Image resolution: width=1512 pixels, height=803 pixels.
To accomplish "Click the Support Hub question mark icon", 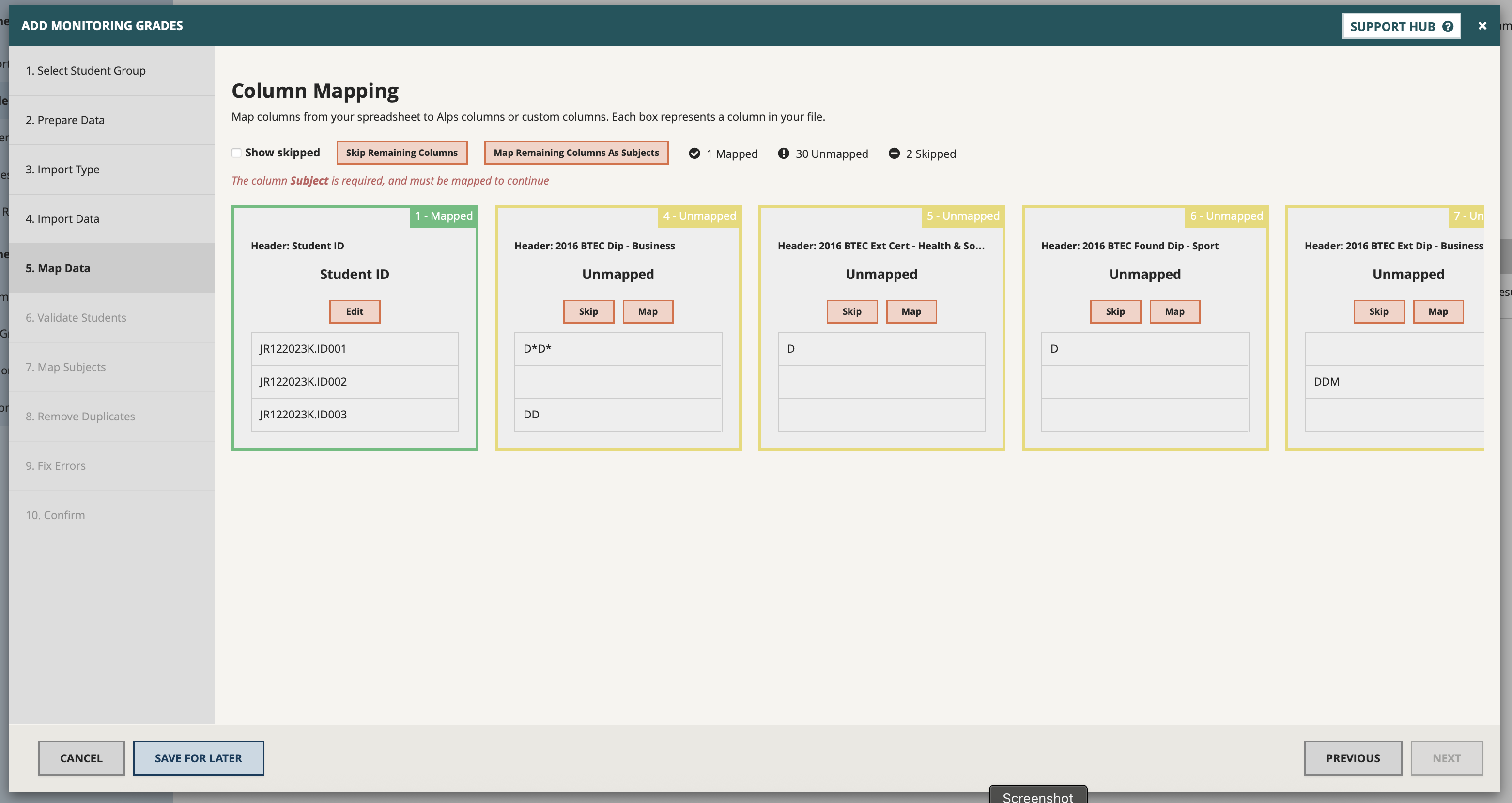I will pyautogui.click(x=1448, y=27).
